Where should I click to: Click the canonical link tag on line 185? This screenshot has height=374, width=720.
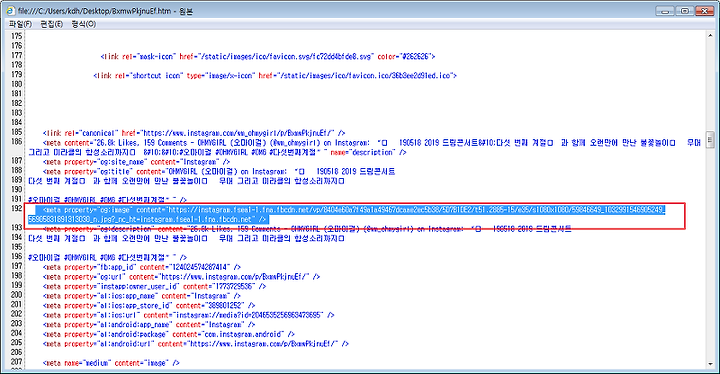pos(194,133)
